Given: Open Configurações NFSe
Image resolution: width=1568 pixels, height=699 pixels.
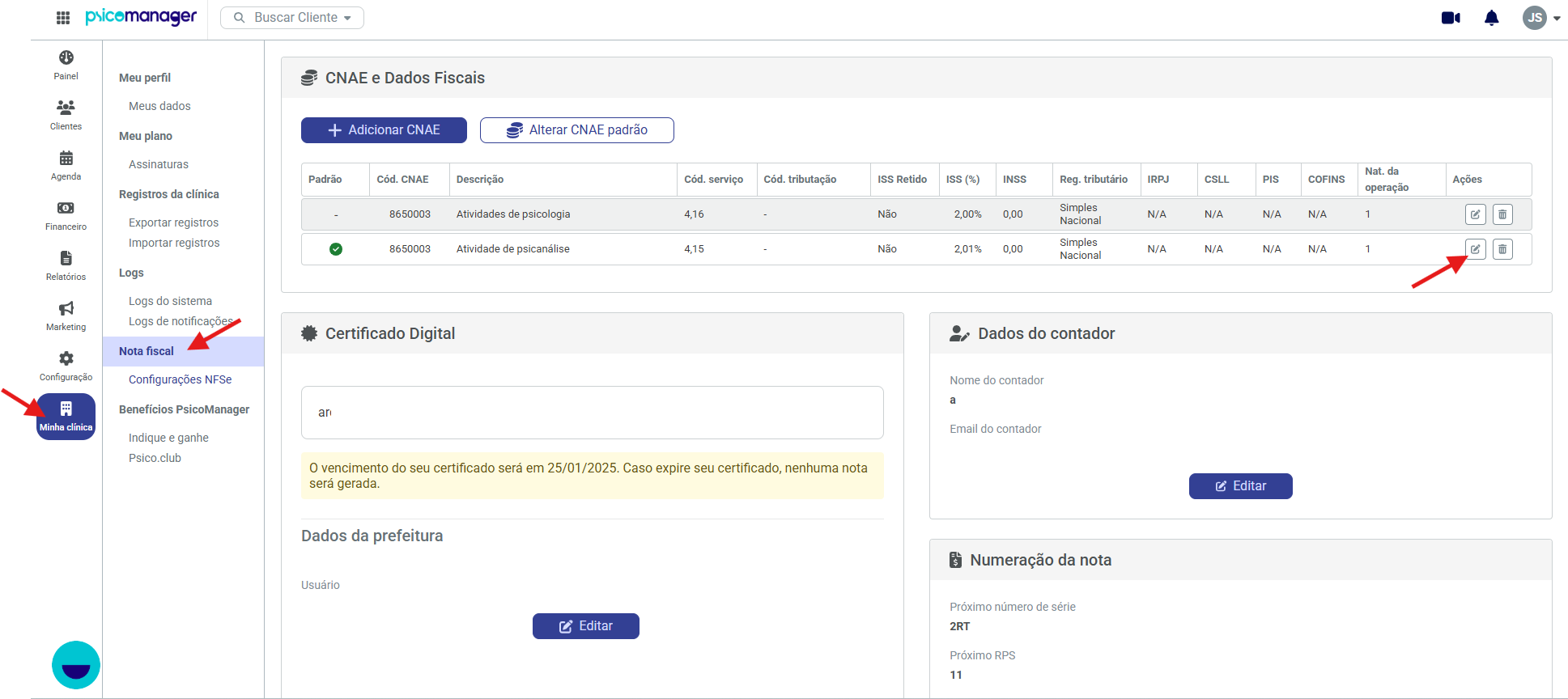Looking at the screenshot, I should pyautogui.click(x=180, y=379).
